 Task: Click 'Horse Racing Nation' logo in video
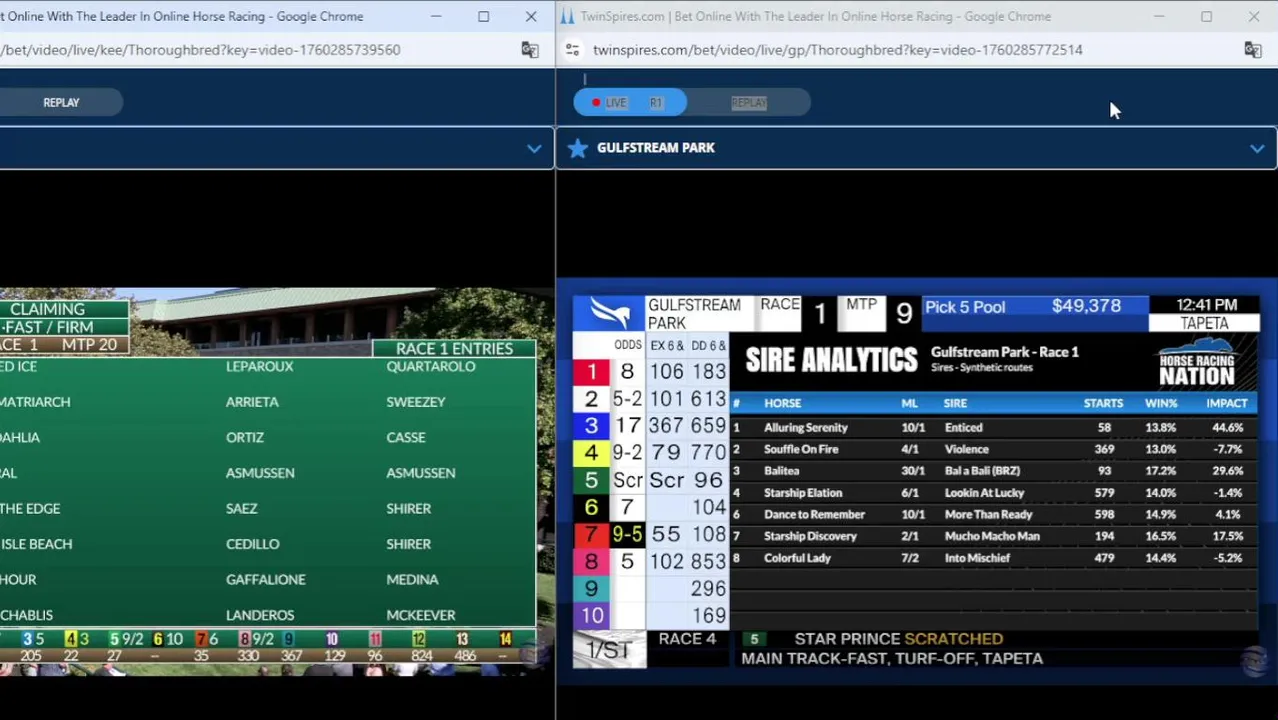[1196, 364]
